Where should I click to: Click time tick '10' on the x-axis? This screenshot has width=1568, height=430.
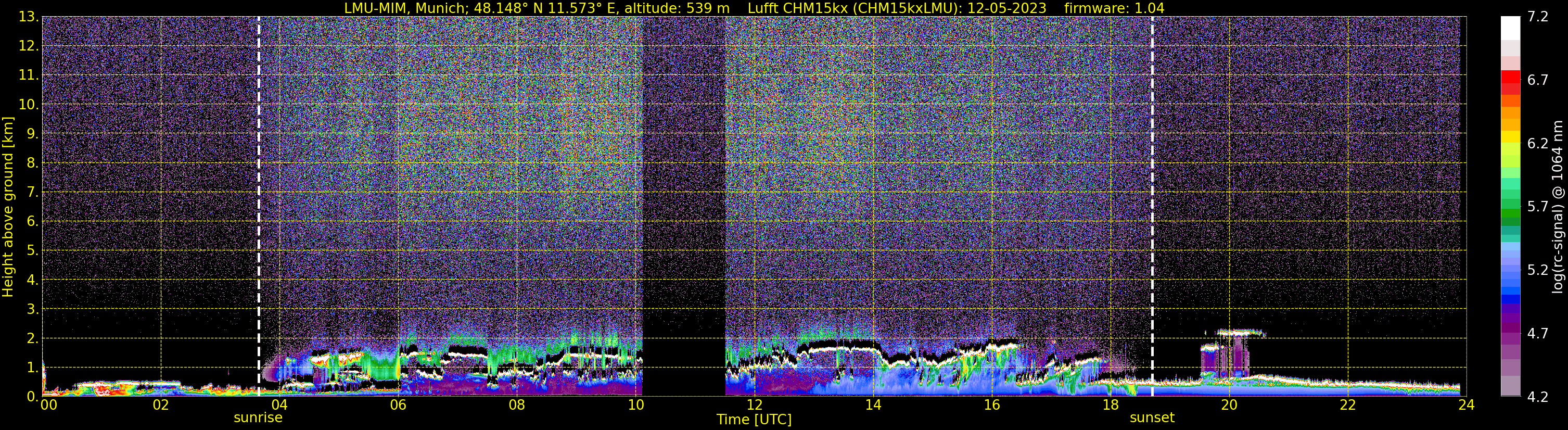(635, 405)
